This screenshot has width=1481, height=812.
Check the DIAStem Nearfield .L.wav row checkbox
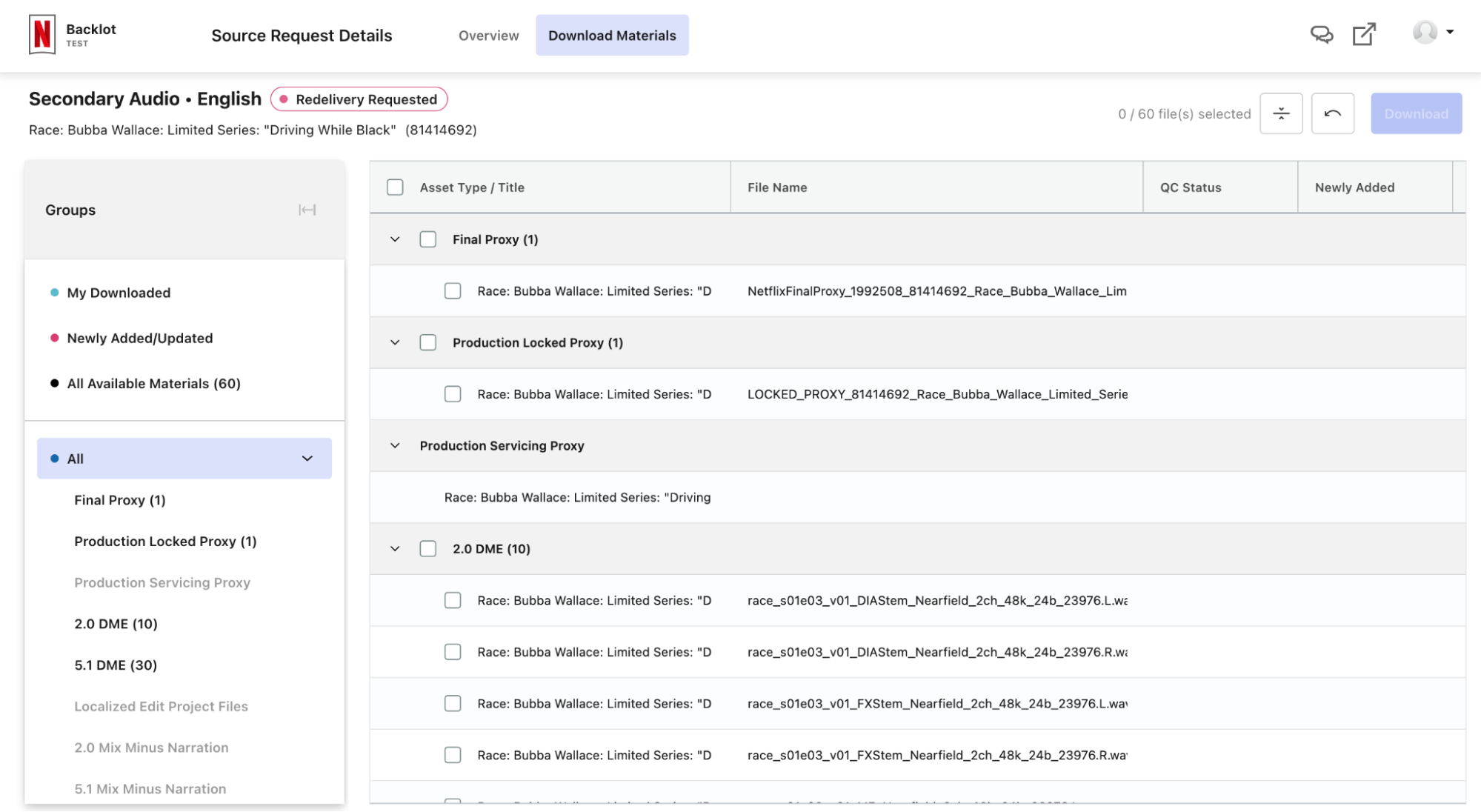[x=453, y=600]
